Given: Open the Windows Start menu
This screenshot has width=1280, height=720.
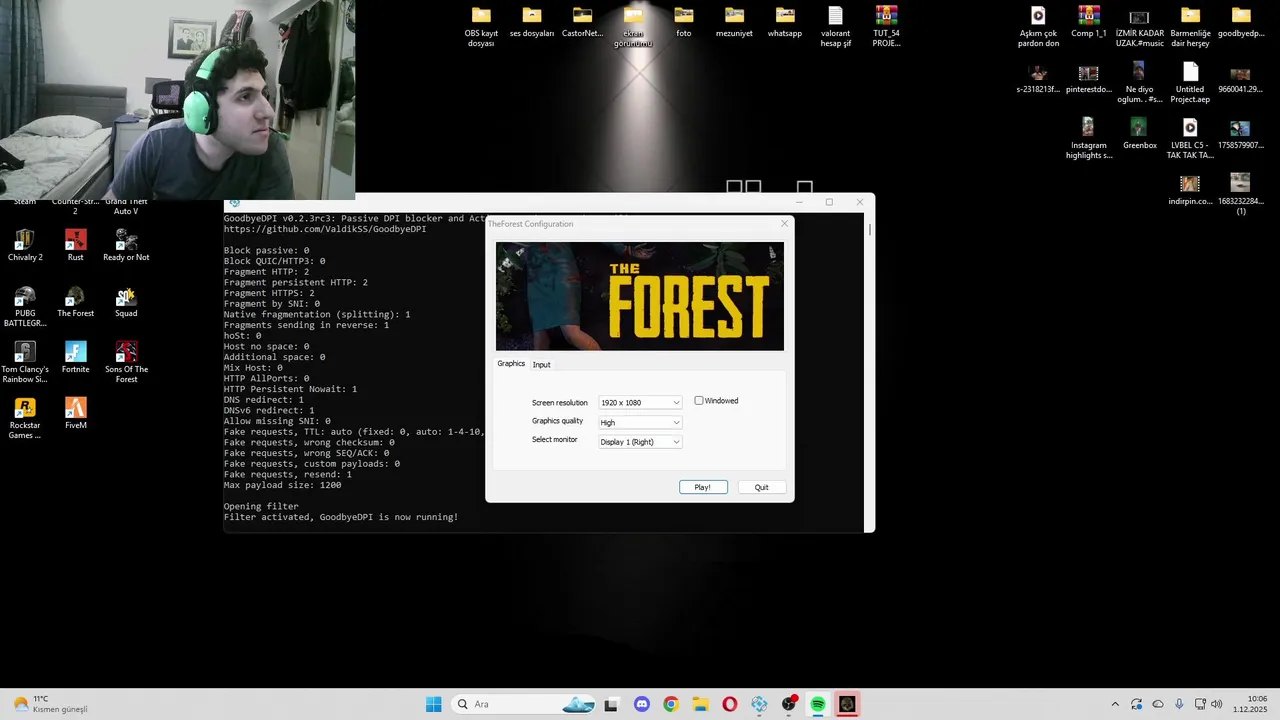Looking at the screenshot, I should pos(433,704).
